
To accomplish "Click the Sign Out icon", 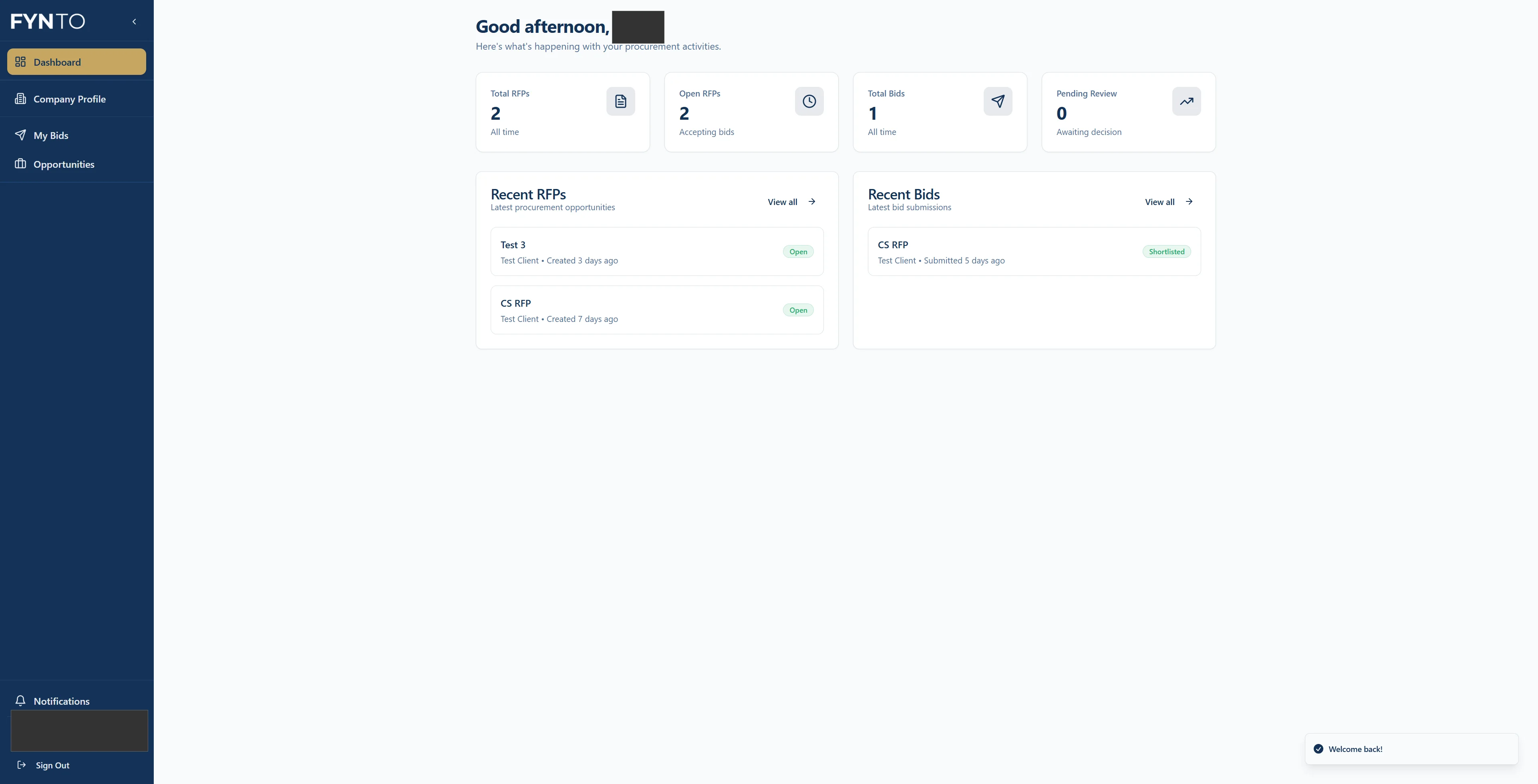I will [22, 765].
